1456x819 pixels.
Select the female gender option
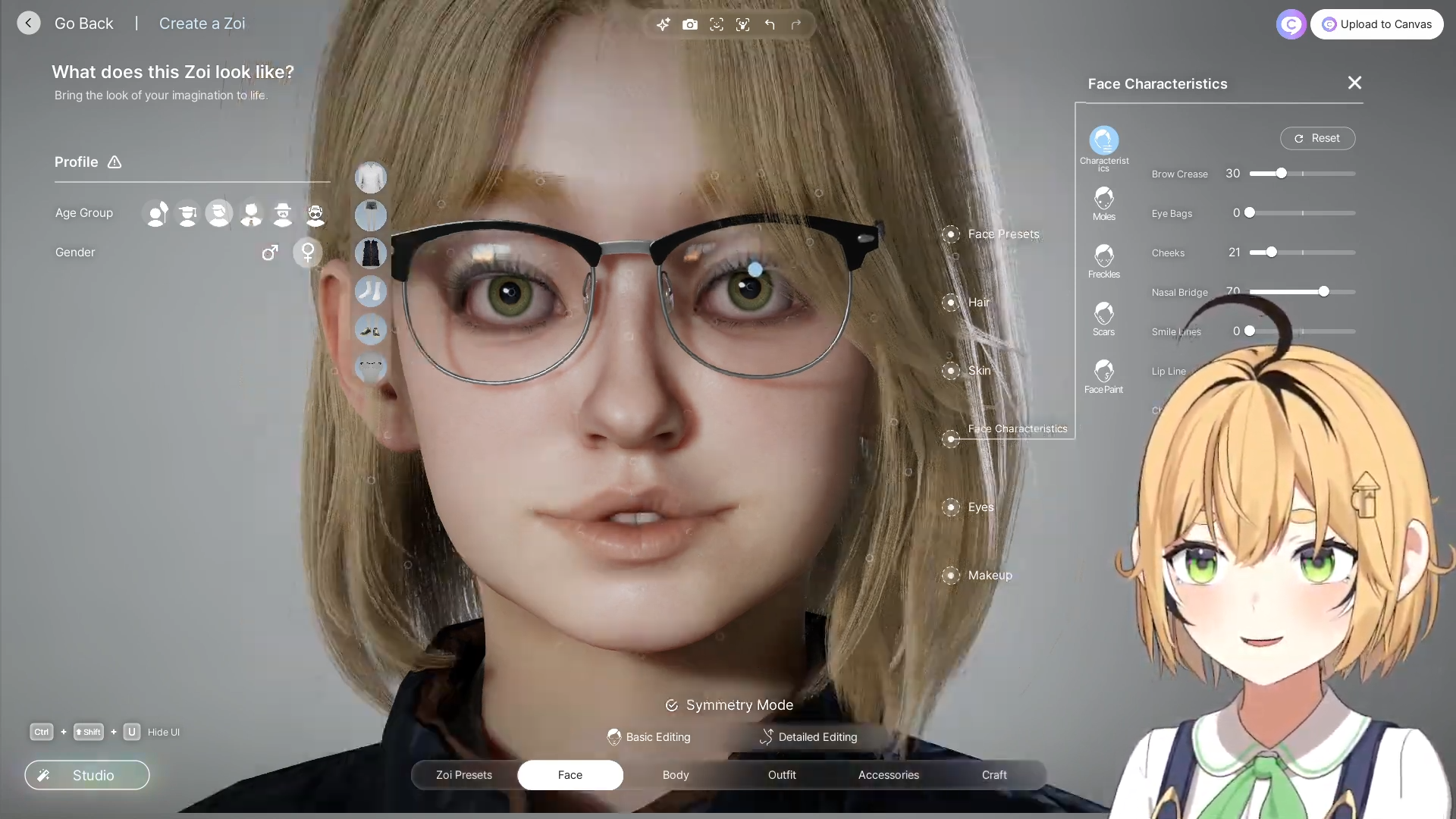coord(308,253)
